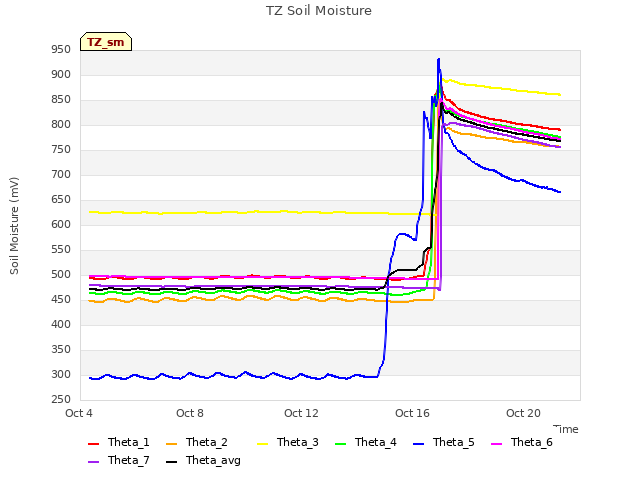Click the blue Theta_5 legend color marker

pyautogui.click(x=418, y=444)
